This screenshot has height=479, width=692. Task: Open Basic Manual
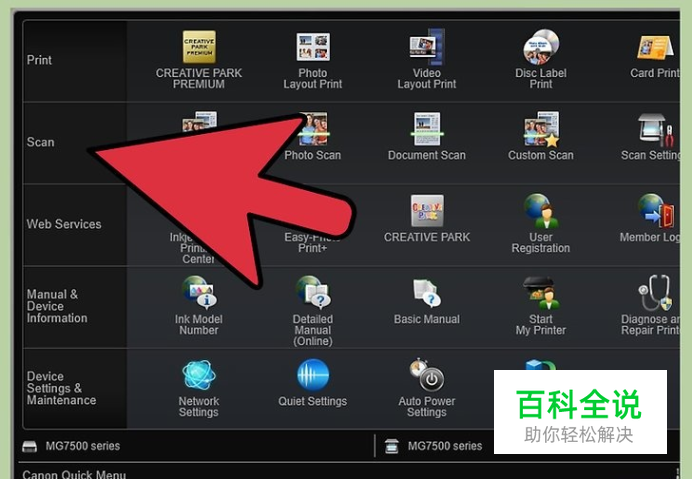click(425, 292)
